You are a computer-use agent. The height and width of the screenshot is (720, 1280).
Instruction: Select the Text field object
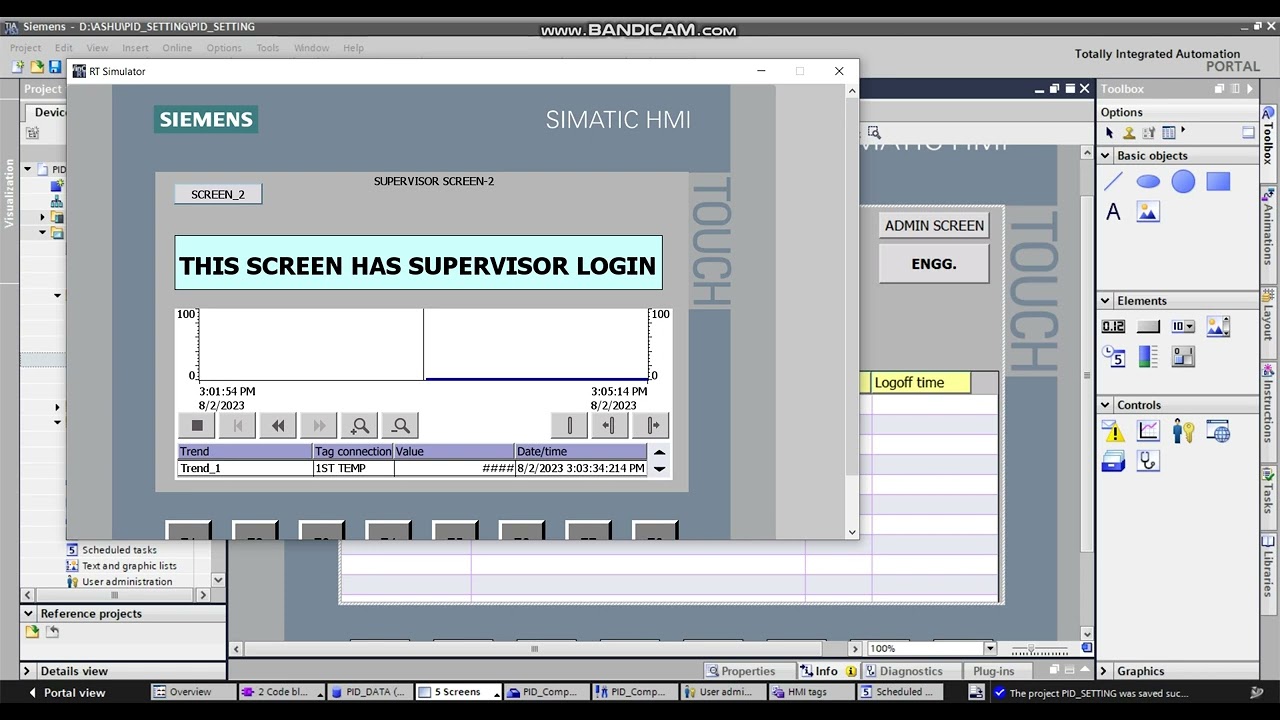tap(1113, 212)
